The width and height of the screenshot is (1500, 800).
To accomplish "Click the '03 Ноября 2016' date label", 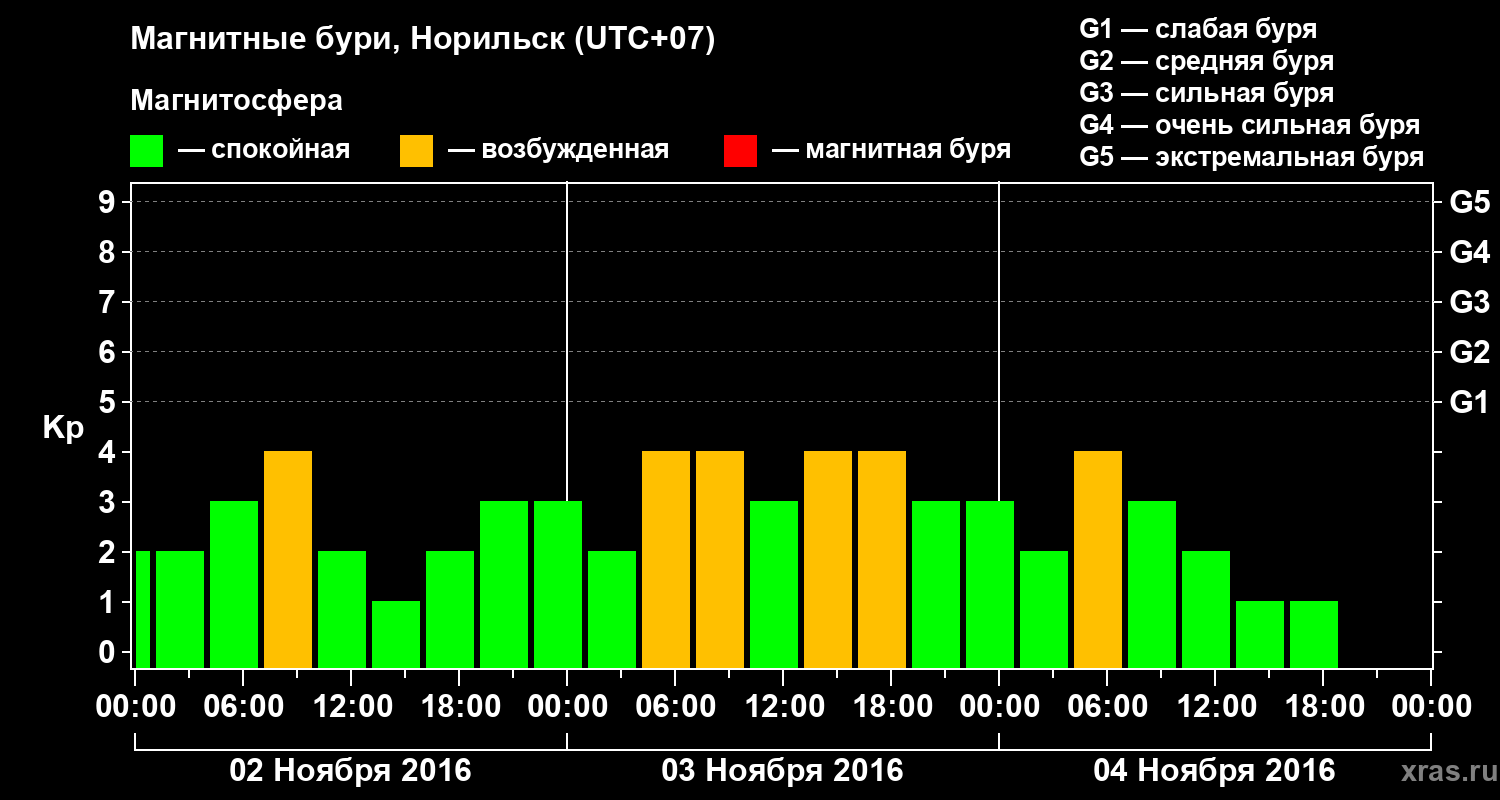I will click(x=782, y=771).
